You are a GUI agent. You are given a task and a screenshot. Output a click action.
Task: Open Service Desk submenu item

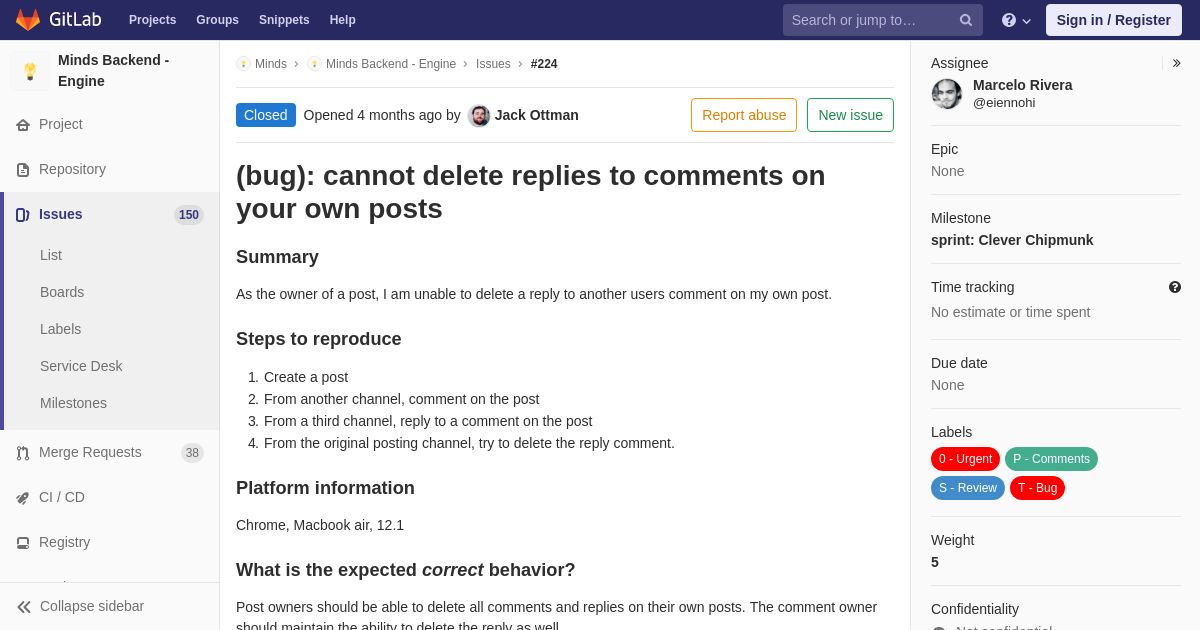(x=81, y=366)
